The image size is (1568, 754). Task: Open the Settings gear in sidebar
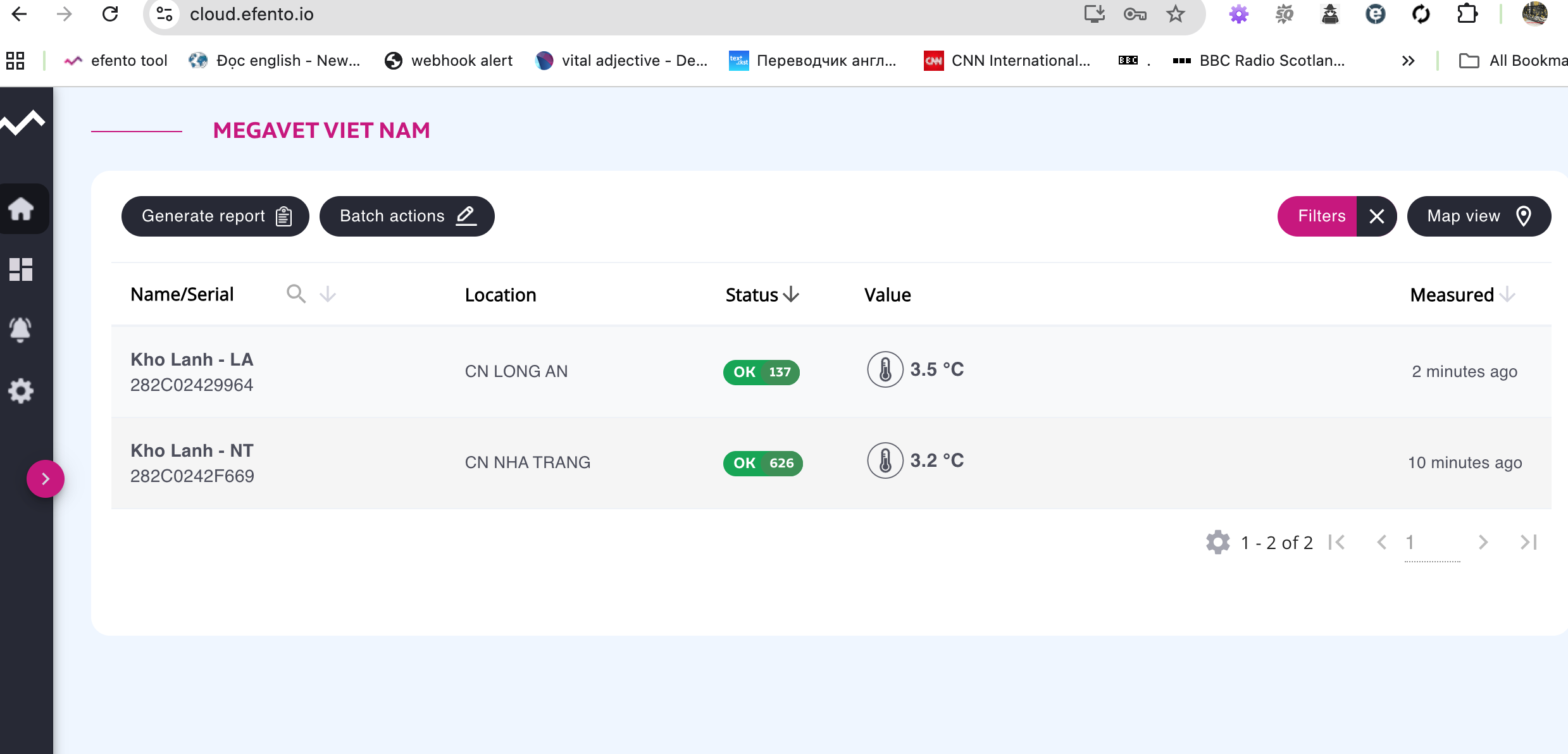point(21,391)
